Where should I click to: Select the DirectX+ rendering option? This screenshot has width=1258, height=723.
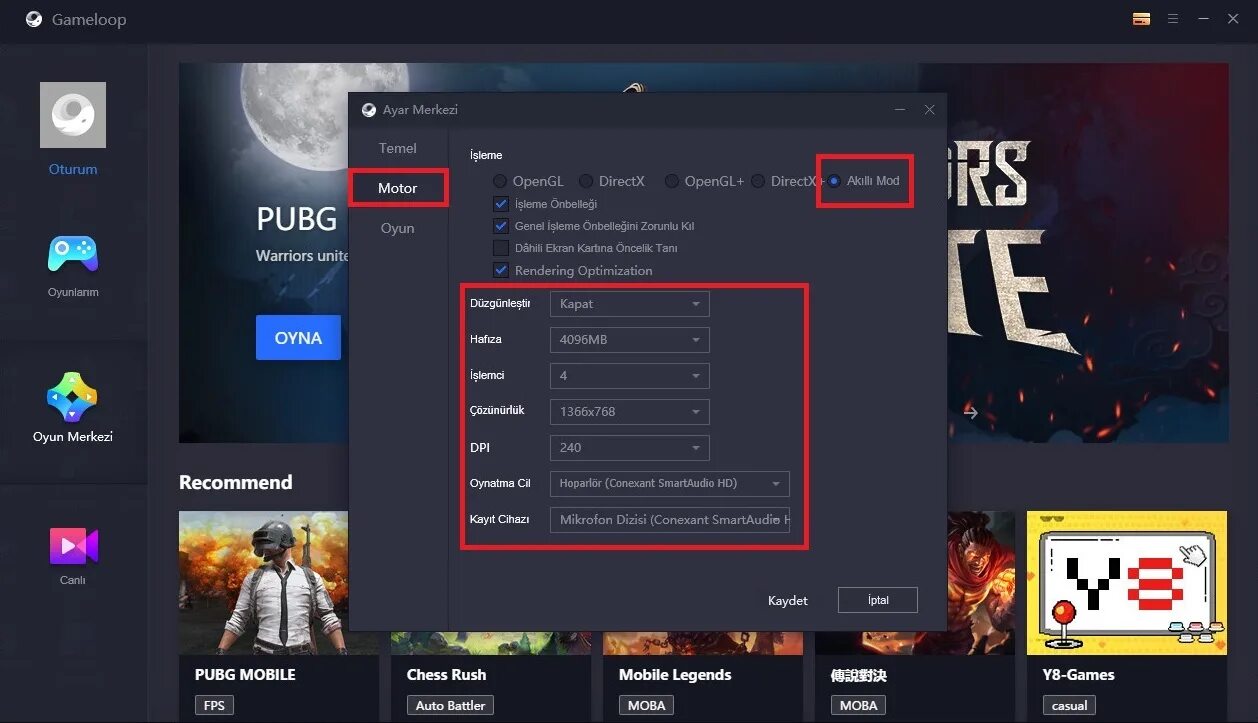758,181
